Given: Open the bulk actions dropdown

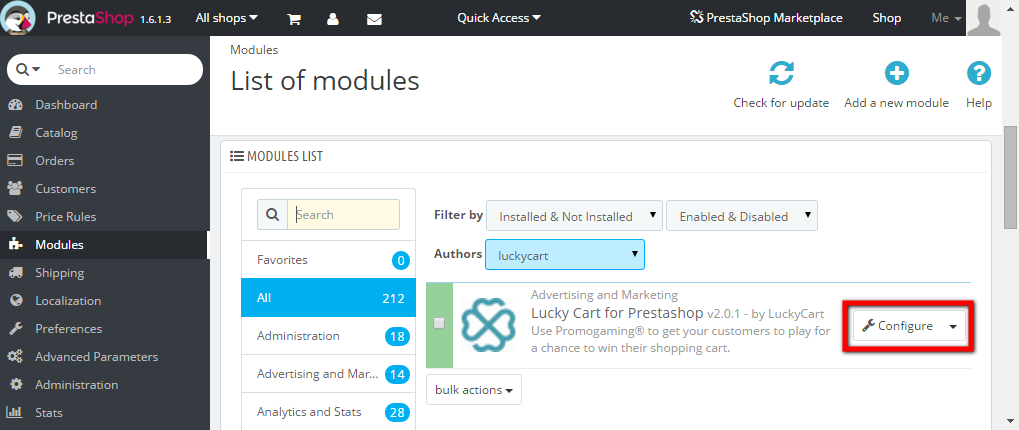Looking at the screenshot, I should tap(474, 390).
